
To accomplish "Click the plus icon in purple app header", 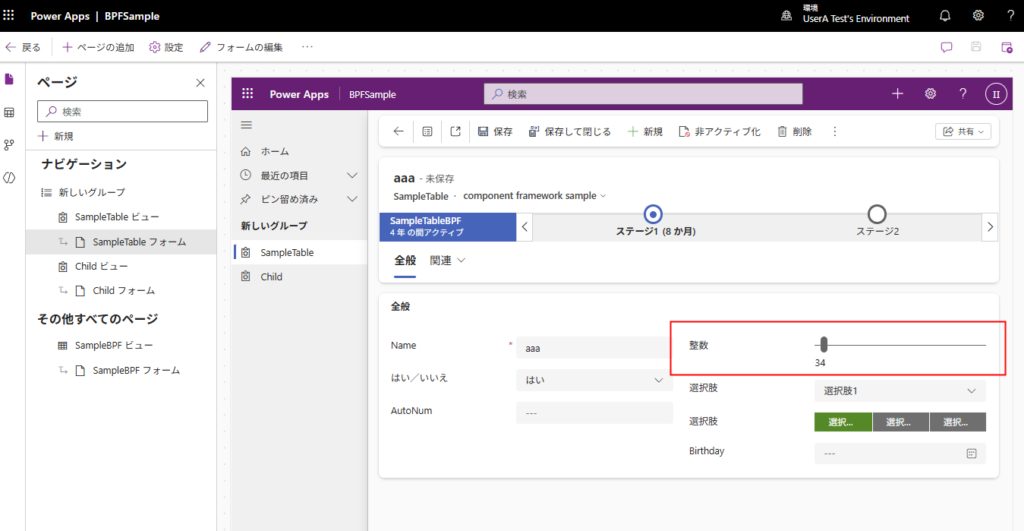I will 897,94.
